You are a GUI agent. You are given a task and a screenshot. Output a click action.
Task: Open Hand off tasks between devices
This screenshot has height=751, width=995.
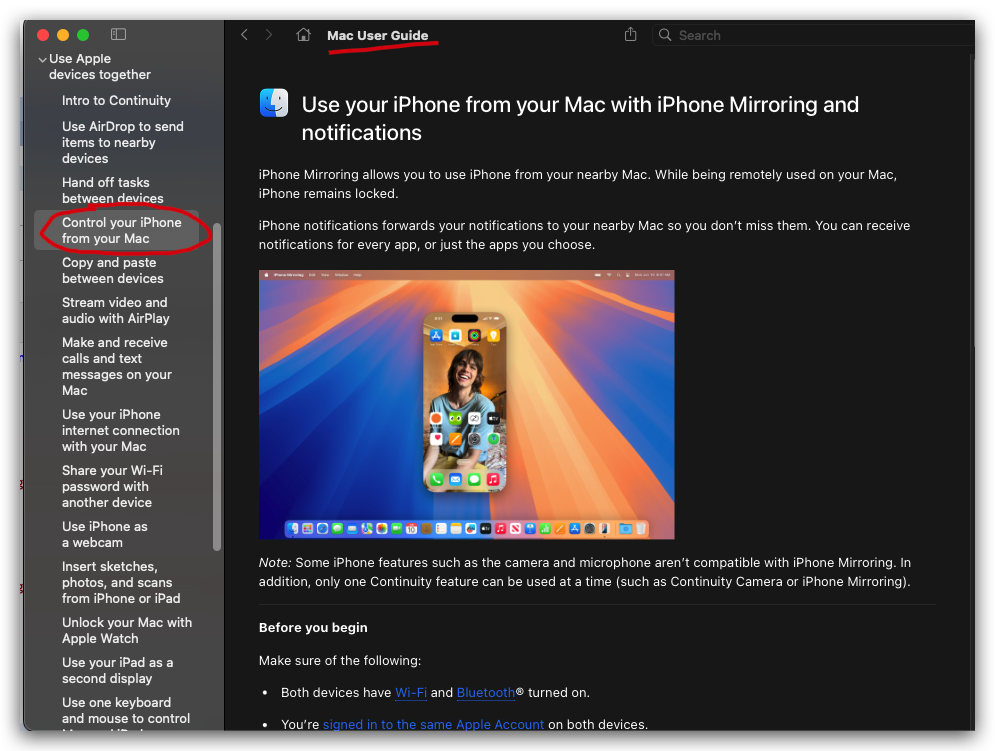click(x=112, y=190)
